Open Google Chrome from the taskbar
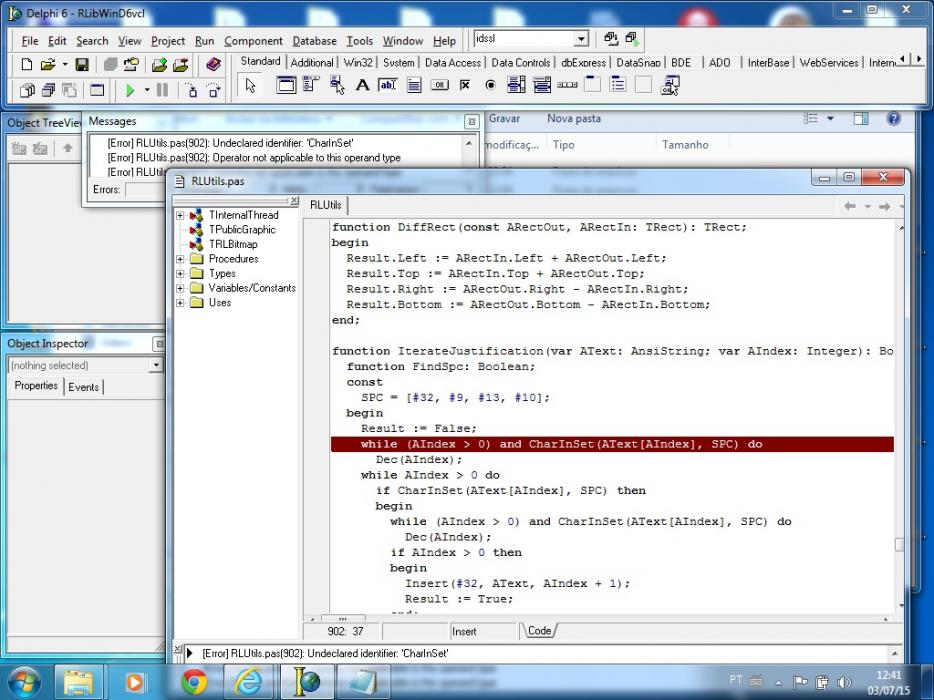This screenshot has height=700, width=934. 194,682
